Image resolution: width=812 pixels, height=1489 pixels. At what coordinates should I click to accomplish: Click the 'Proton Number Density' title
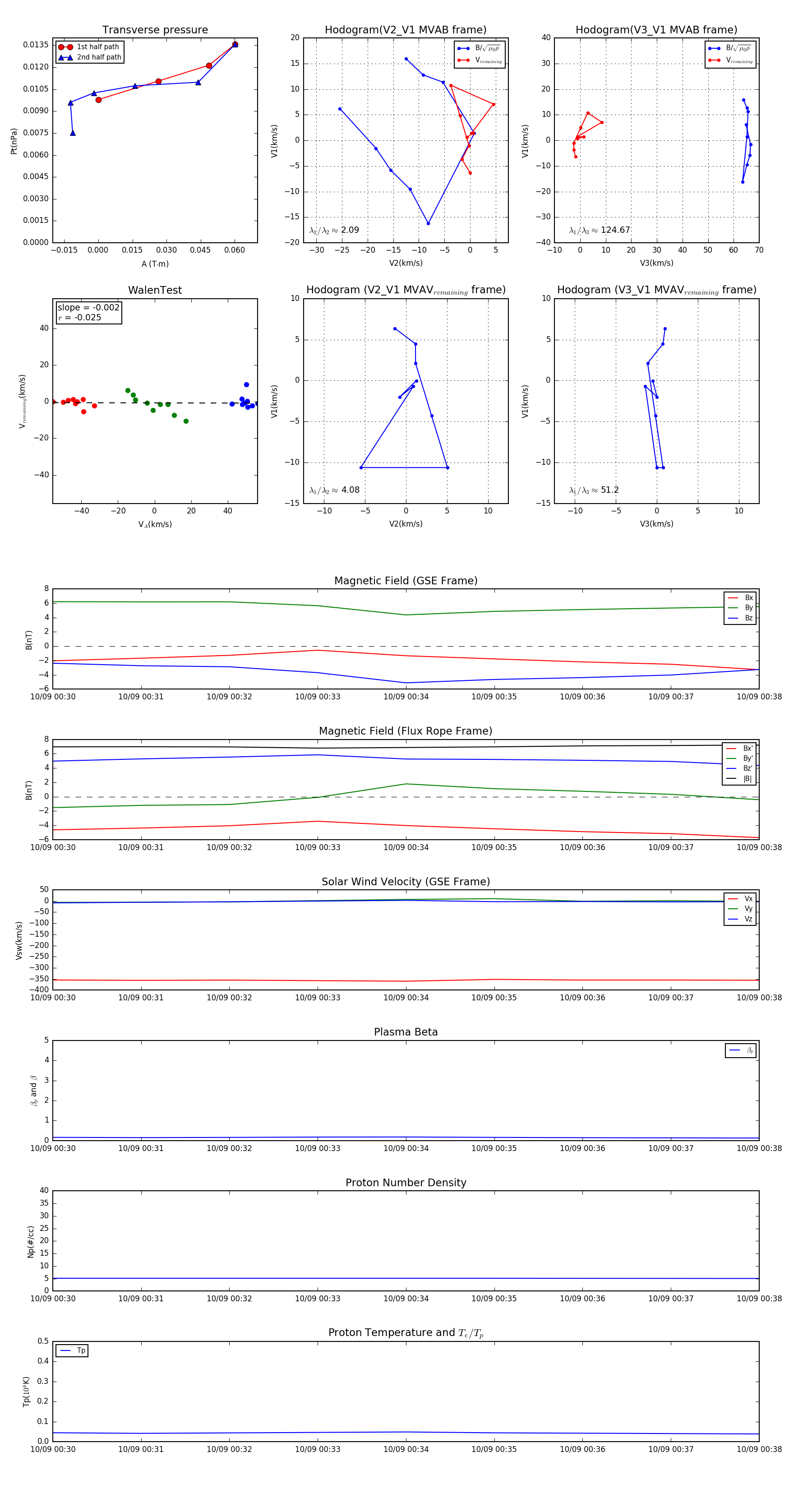click(406, 1183)
